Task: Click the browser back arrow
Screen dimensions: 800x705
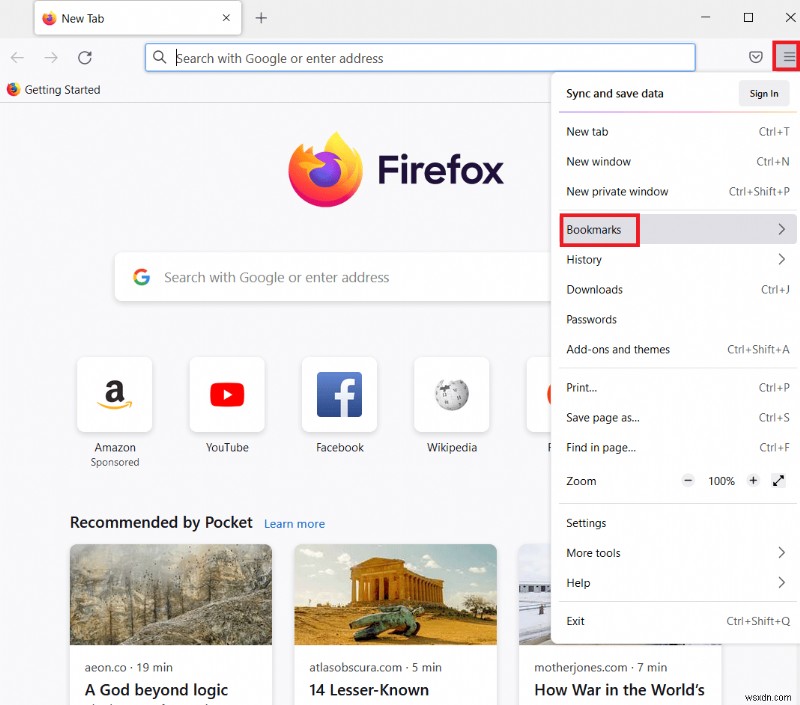Action: 15,57
